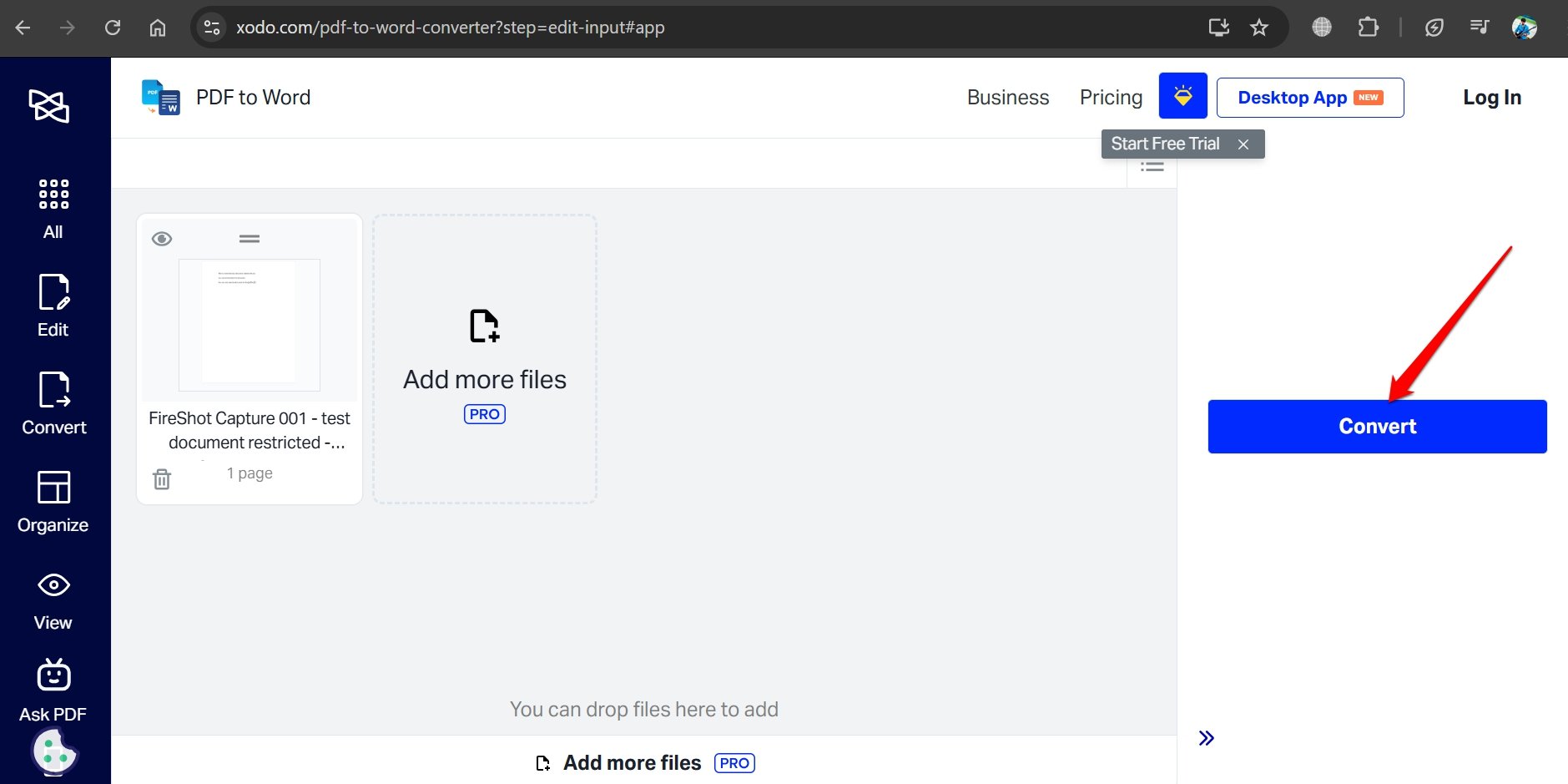Screen dimensions: 1568x784
Task: Open the browser profile avatar
Action: click(x=1525, y=28)
